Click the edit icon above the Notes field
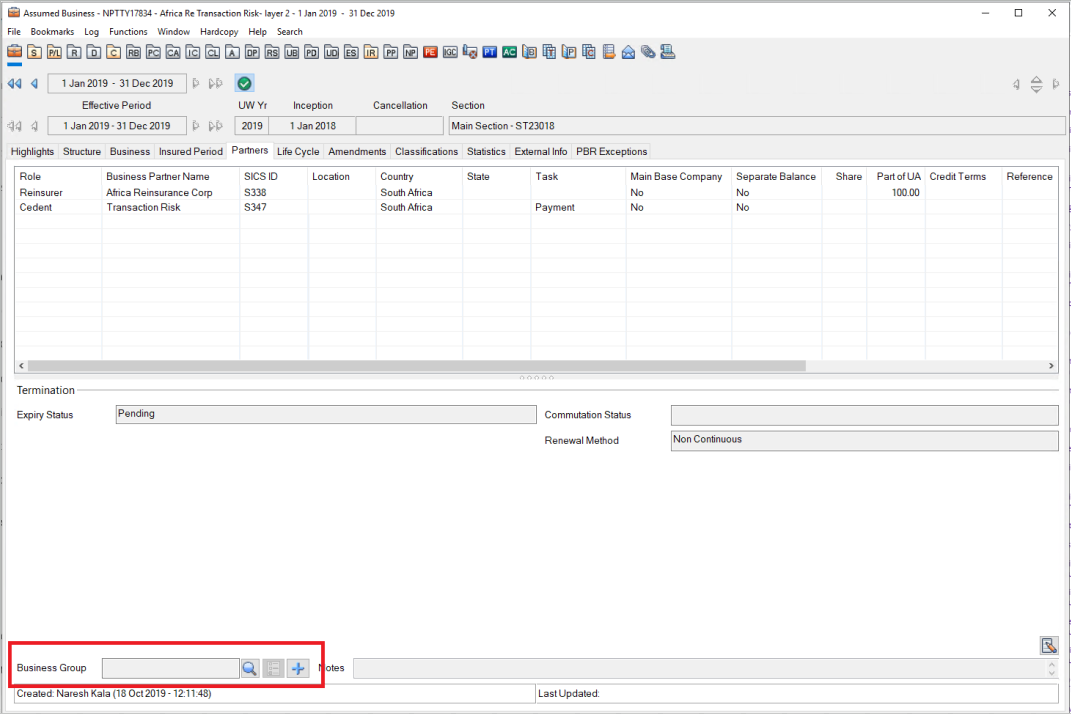 tap(1048, 645)
